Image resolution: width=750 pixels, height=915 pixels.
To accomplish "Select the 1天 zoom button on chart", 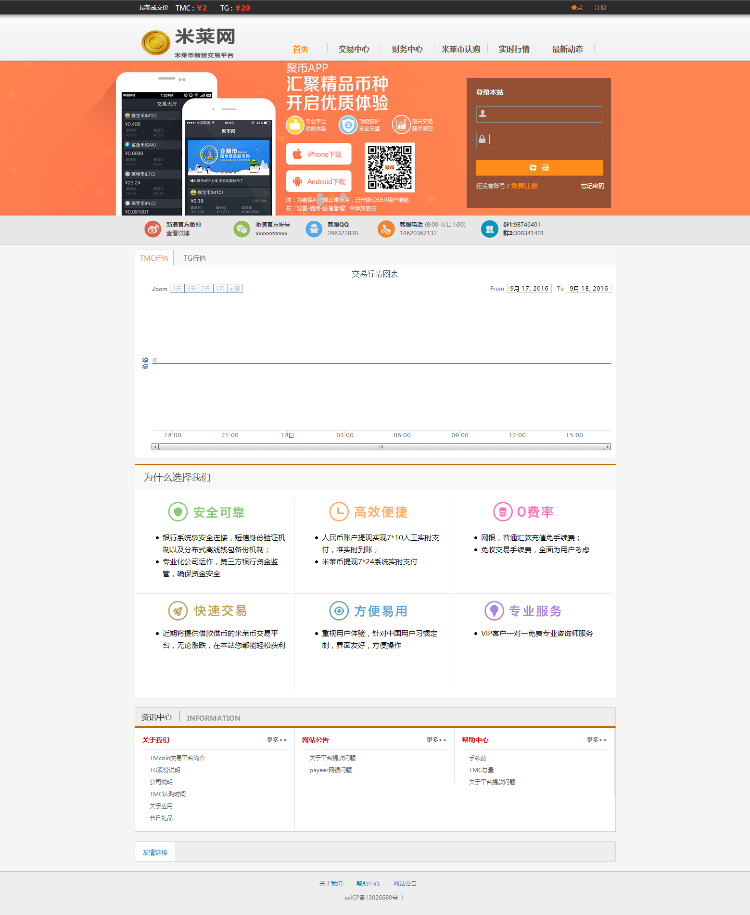I will (x=177, y=288).
